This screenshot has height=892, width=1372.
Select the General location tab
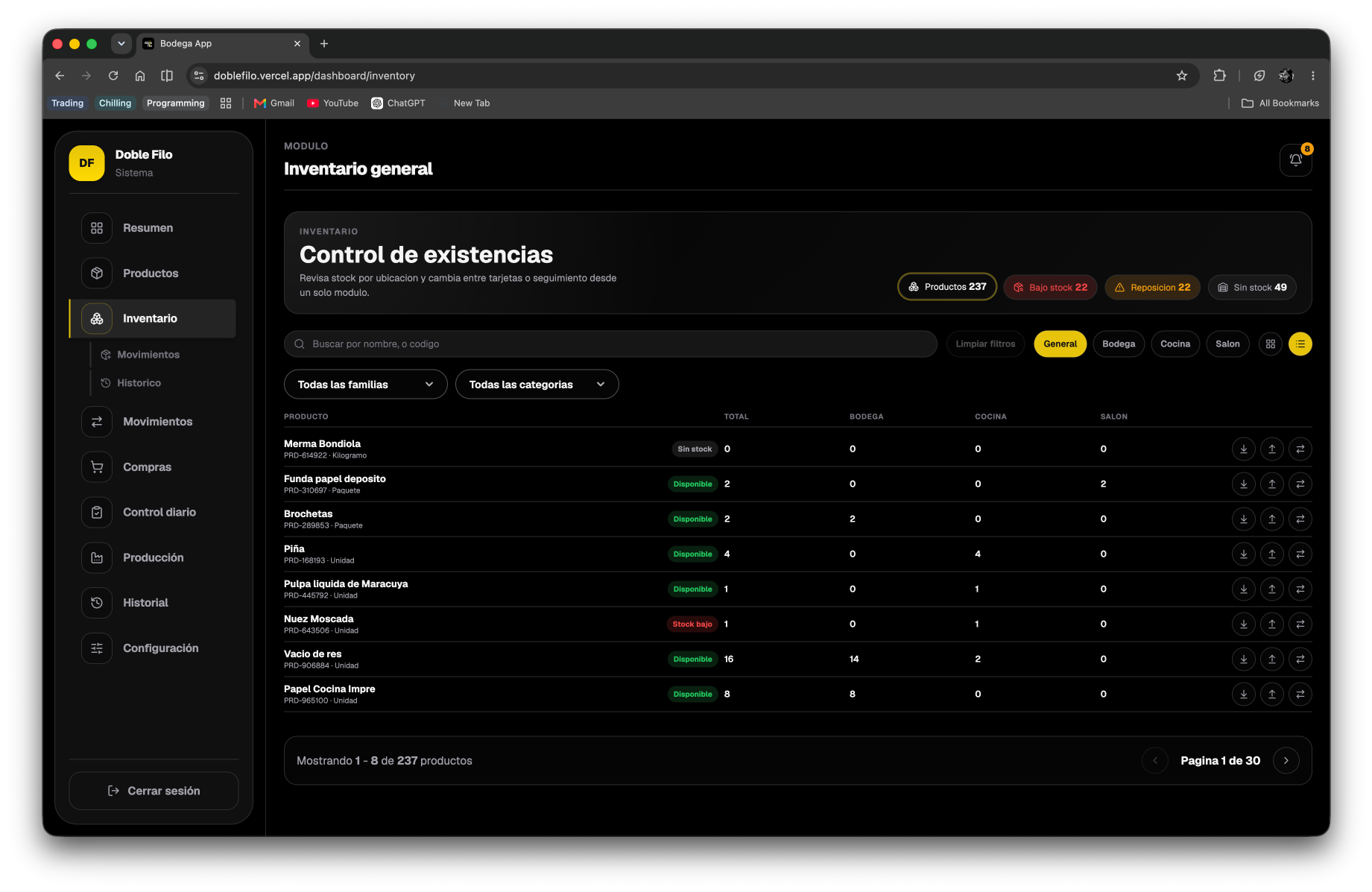(1060, 344)
